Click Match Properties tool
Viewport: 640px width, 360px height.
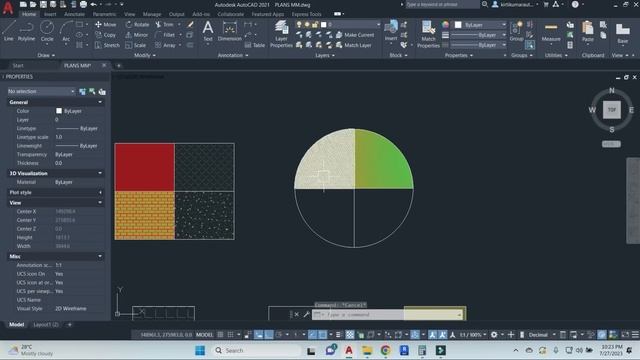point(428,34)
